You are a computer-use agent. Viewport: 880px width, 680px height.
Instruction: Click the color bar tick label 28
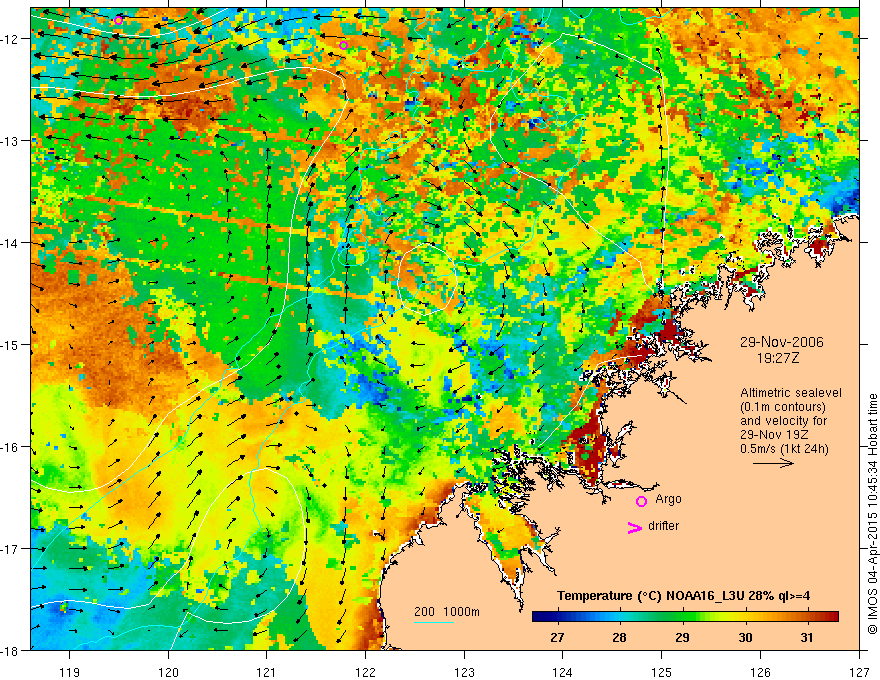point(619,638)
